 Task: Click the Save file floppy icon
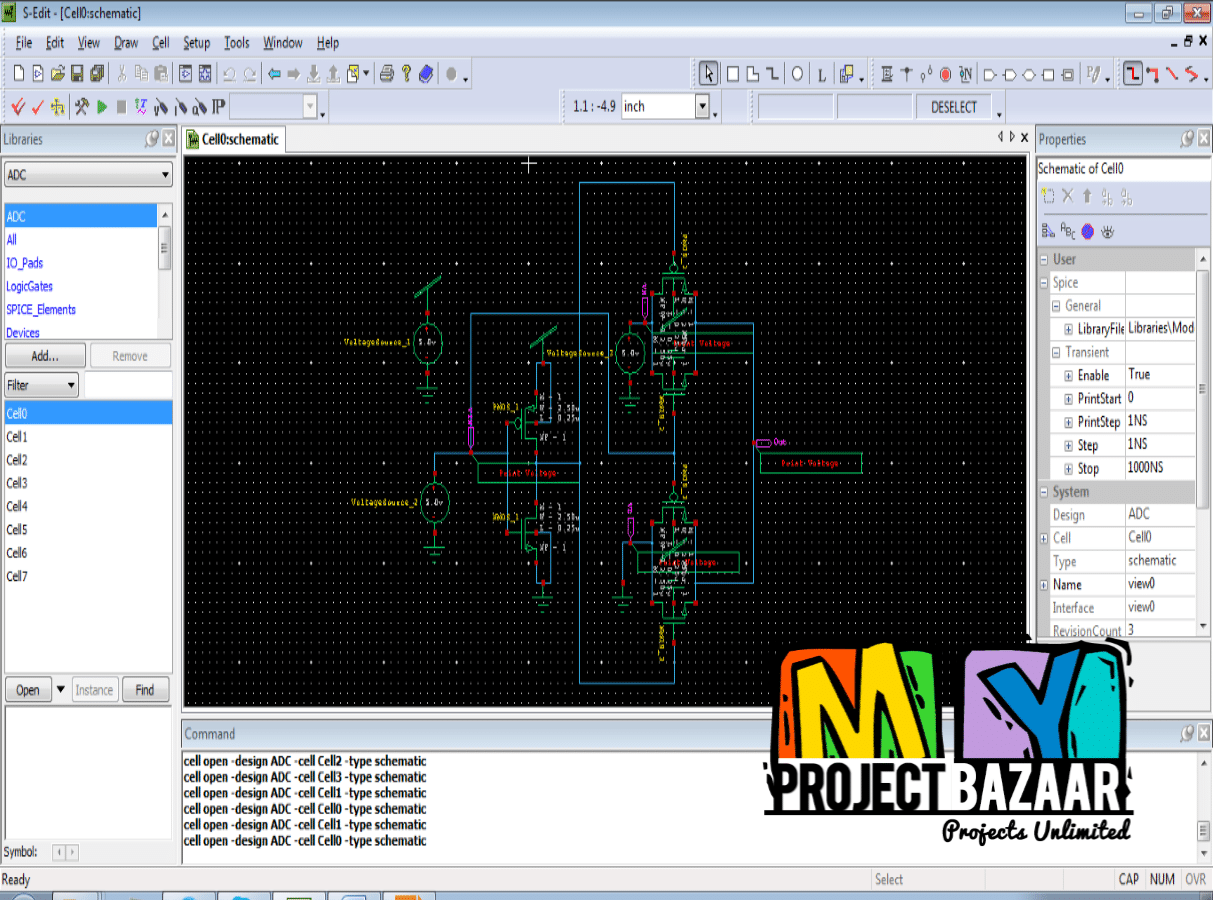click(x=77, y=74)
